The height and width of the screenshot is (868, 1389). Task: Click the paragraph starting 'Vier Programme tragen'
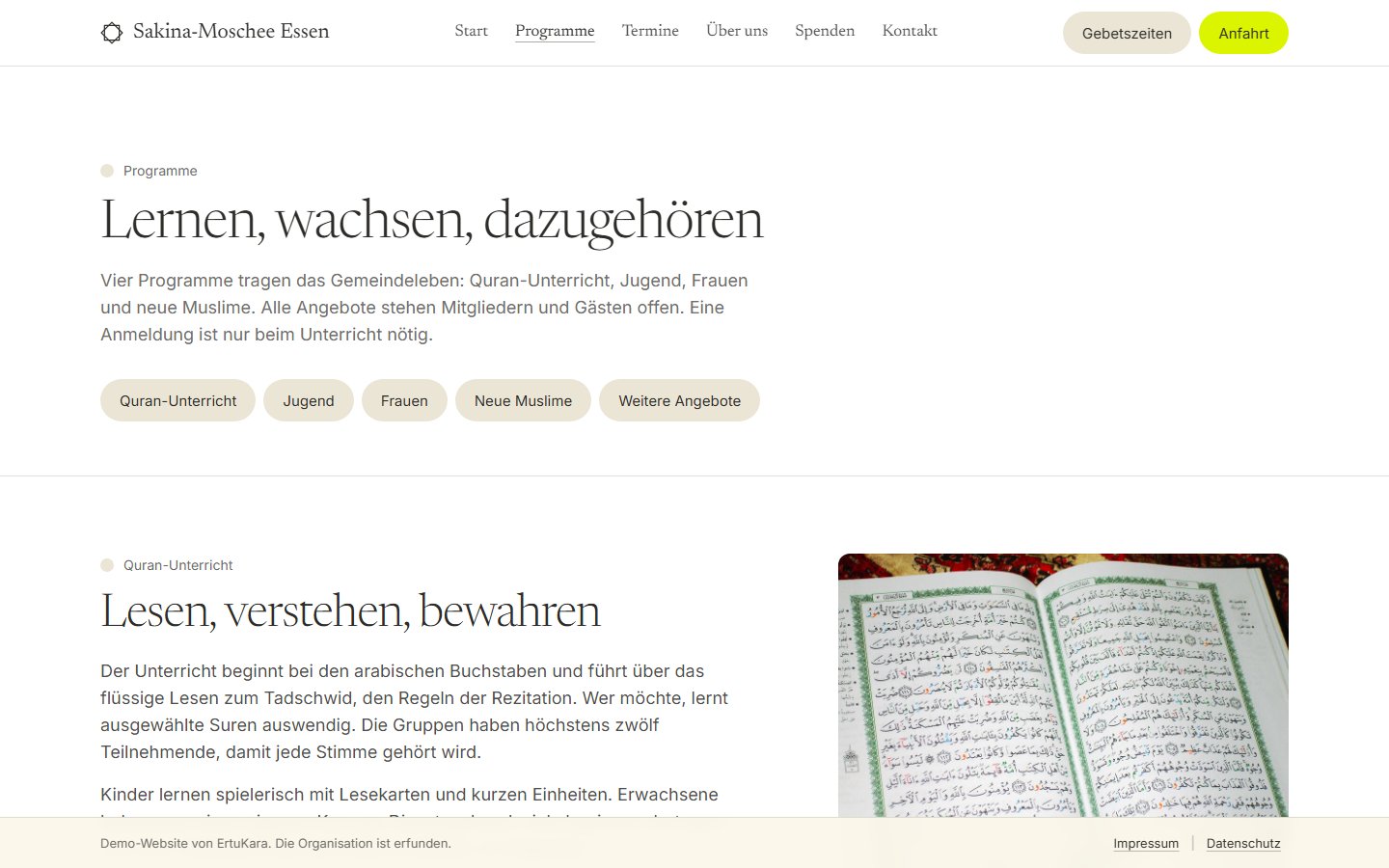[424, 308]
